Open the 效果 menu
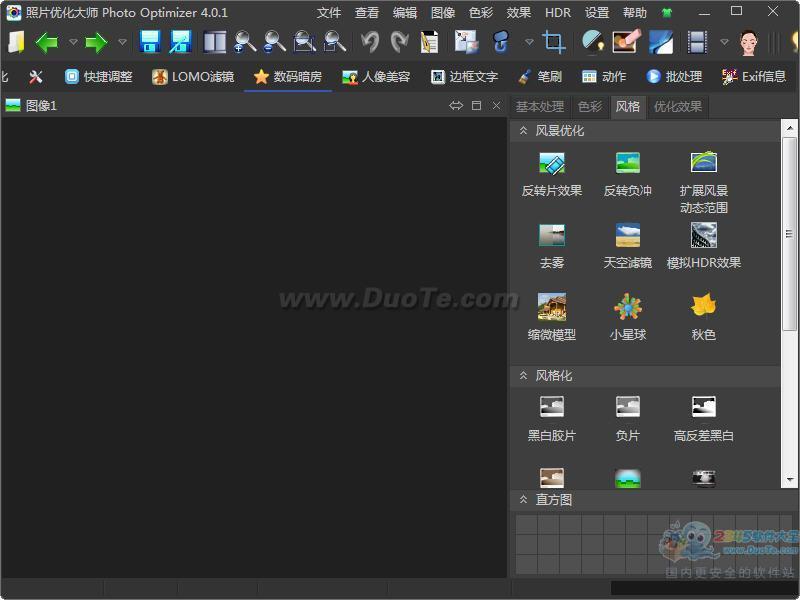 point(519,13)
